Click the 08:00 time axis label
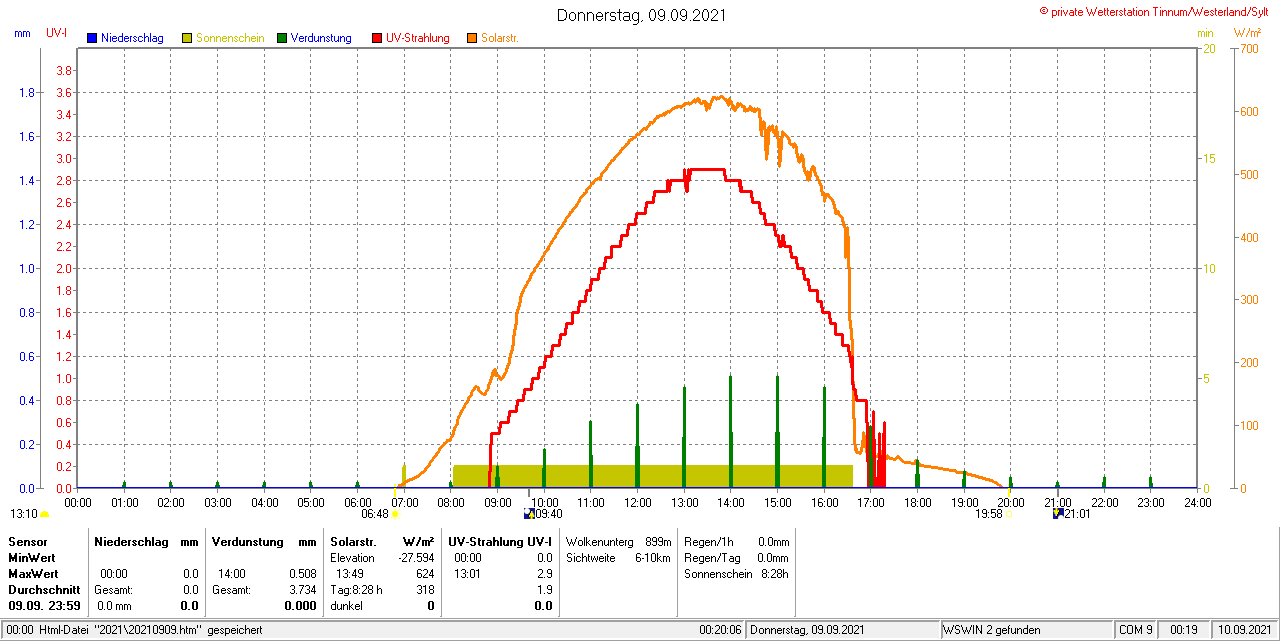 click(451, 502)
